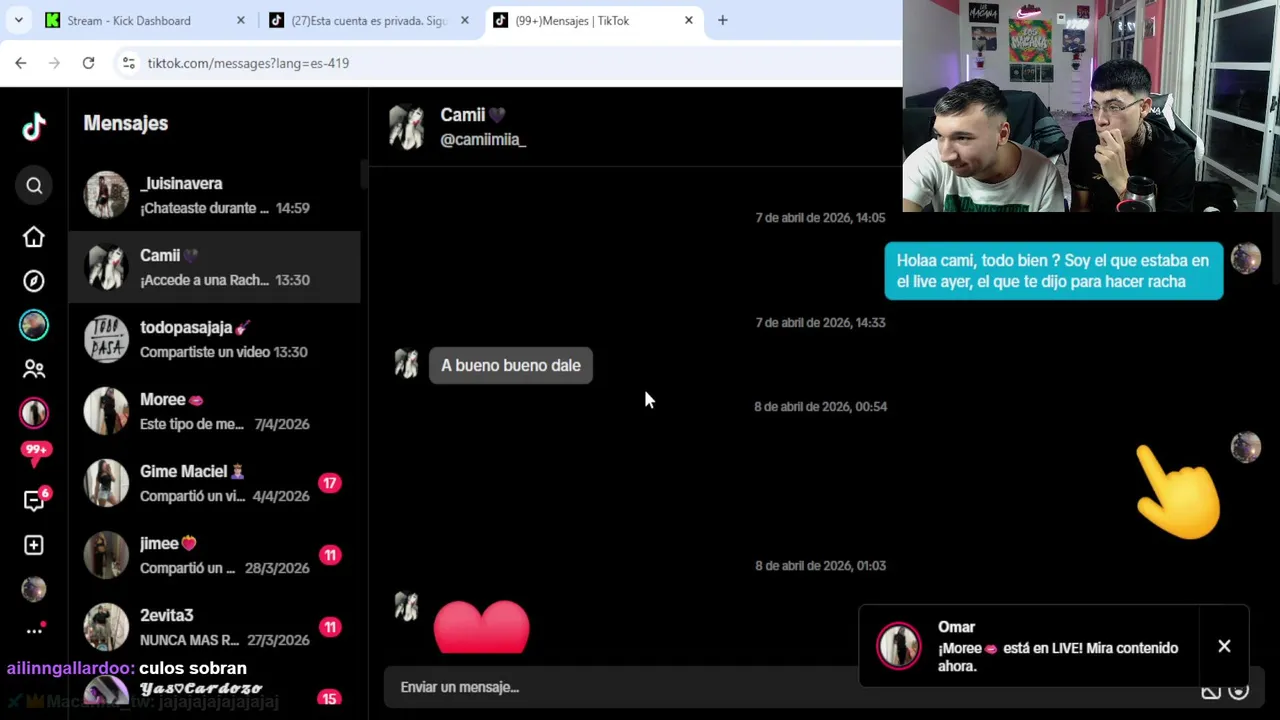
Task: Click the todopasajaja TODO PASA avatar
Action: tap(106, 339)
